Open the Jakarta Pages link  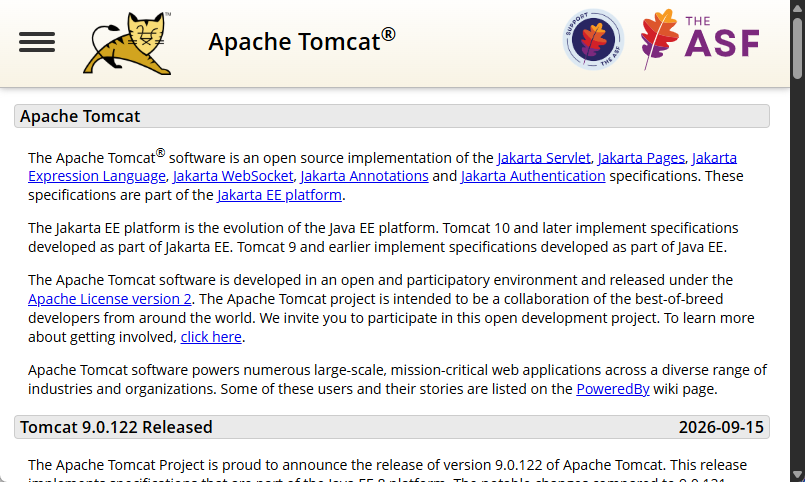pos(641,158)
